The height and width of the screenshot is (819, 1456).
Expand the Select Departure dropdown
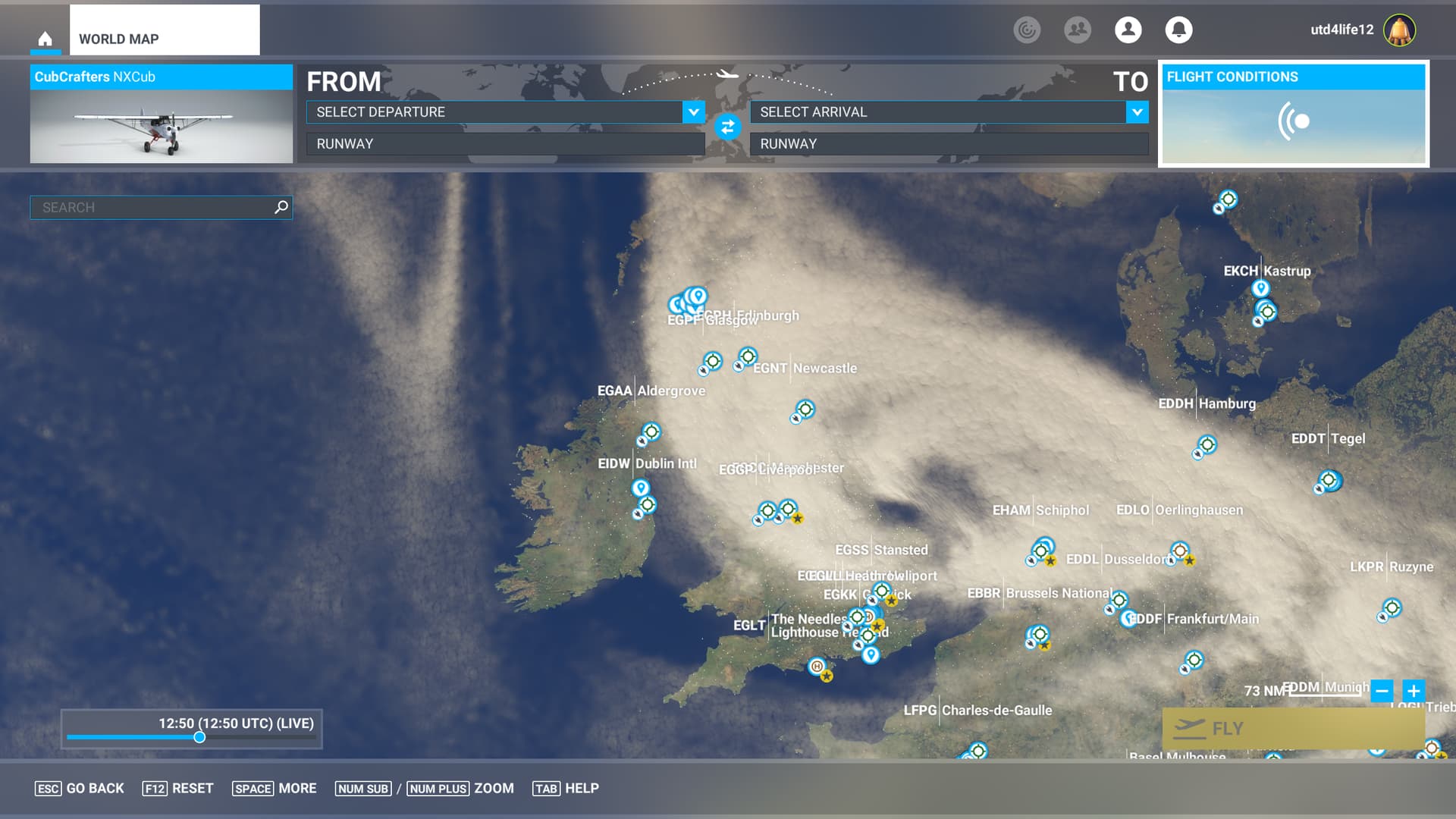point(693,112)
